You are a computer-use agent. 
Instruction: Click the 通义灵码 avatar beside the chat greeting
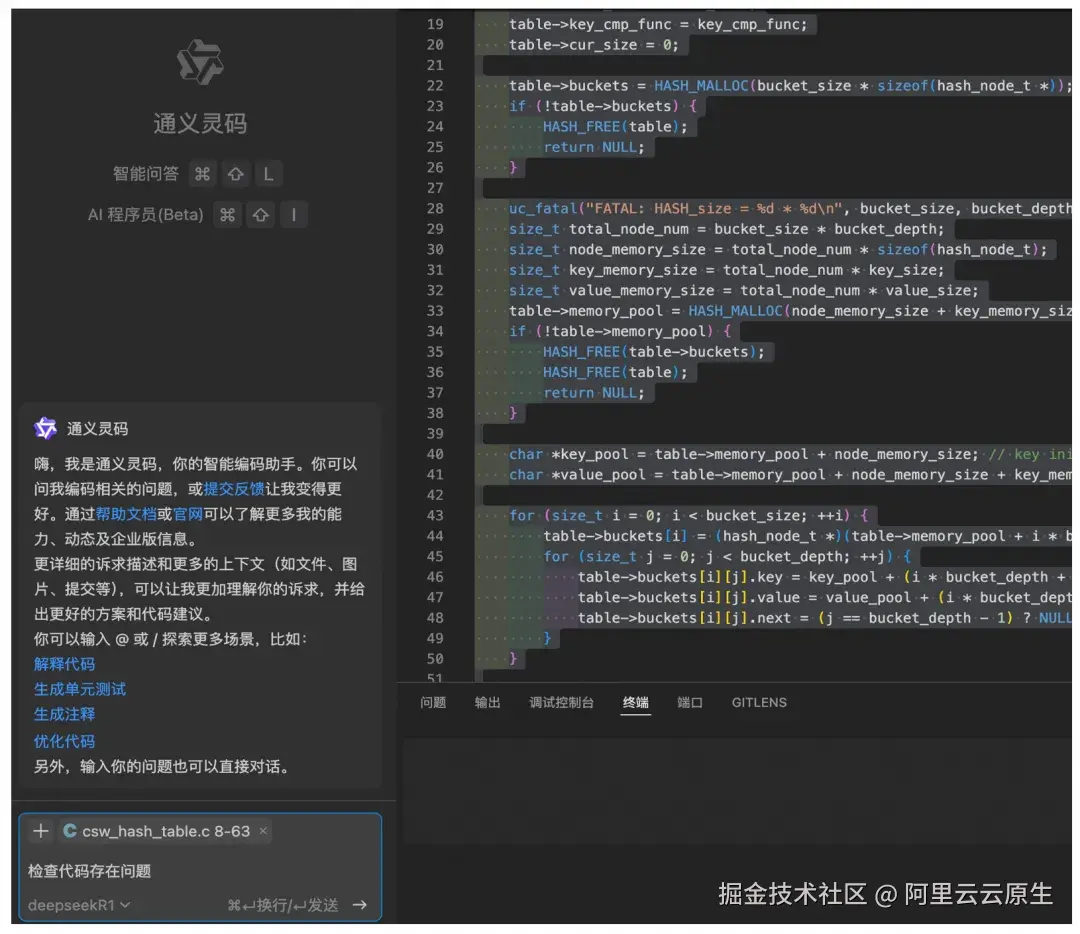(44, 428)
